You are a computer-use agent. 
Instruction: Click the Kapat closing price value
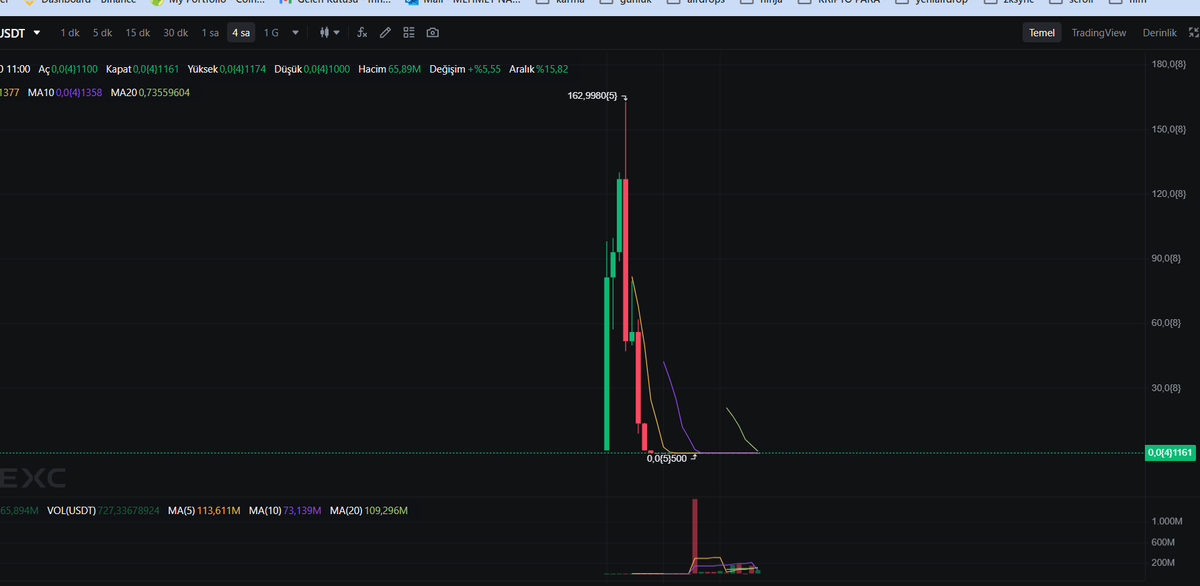pyautogui.click(x=156, y=68)
